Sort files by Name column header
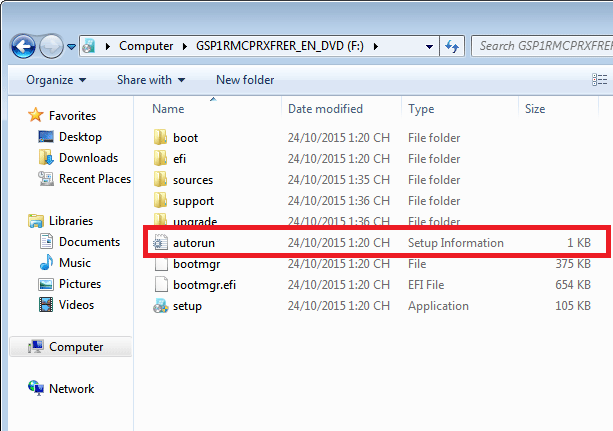Viewport: 613px width, 431px height. pyautogui.click(x=169, y=109)
